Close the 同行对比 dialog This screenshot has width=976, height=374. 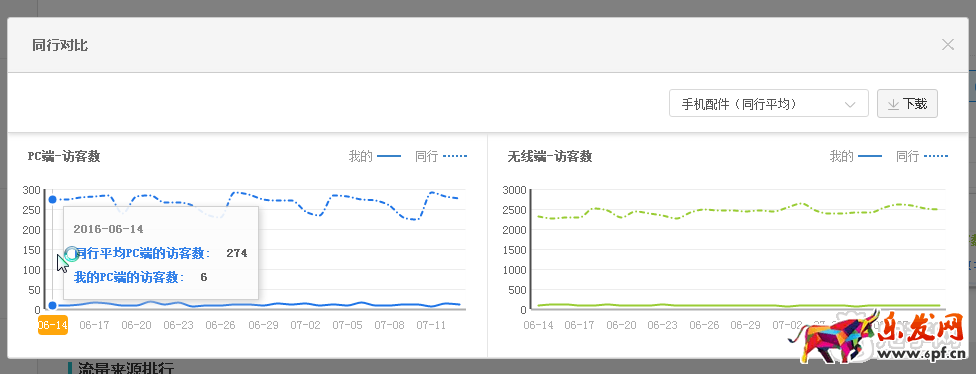(947, 45)
